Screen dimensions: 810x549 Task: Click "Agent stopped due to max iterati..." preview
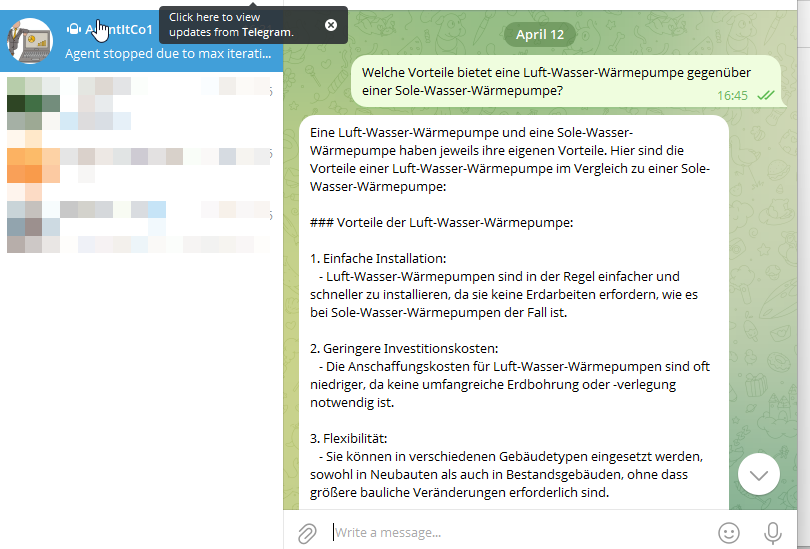coord(167,53)
